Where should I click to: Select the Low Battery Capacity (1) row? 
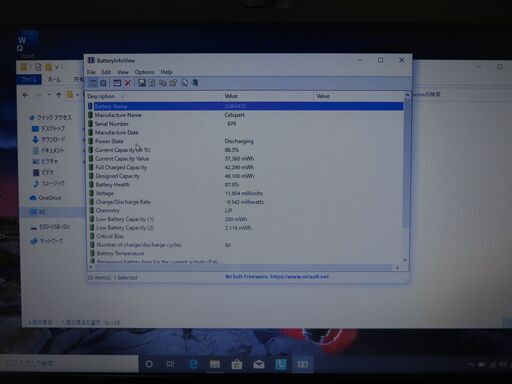coord(245,219)
